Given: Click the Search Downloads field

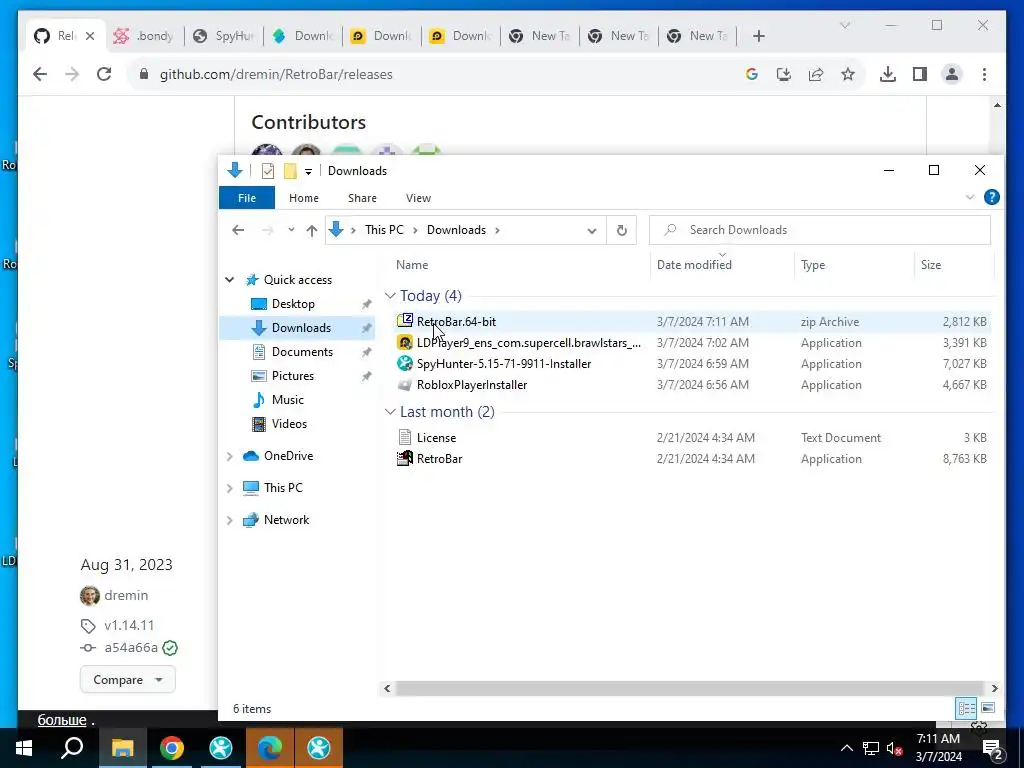Looking at the screenshot, I should tap(820, 230).
